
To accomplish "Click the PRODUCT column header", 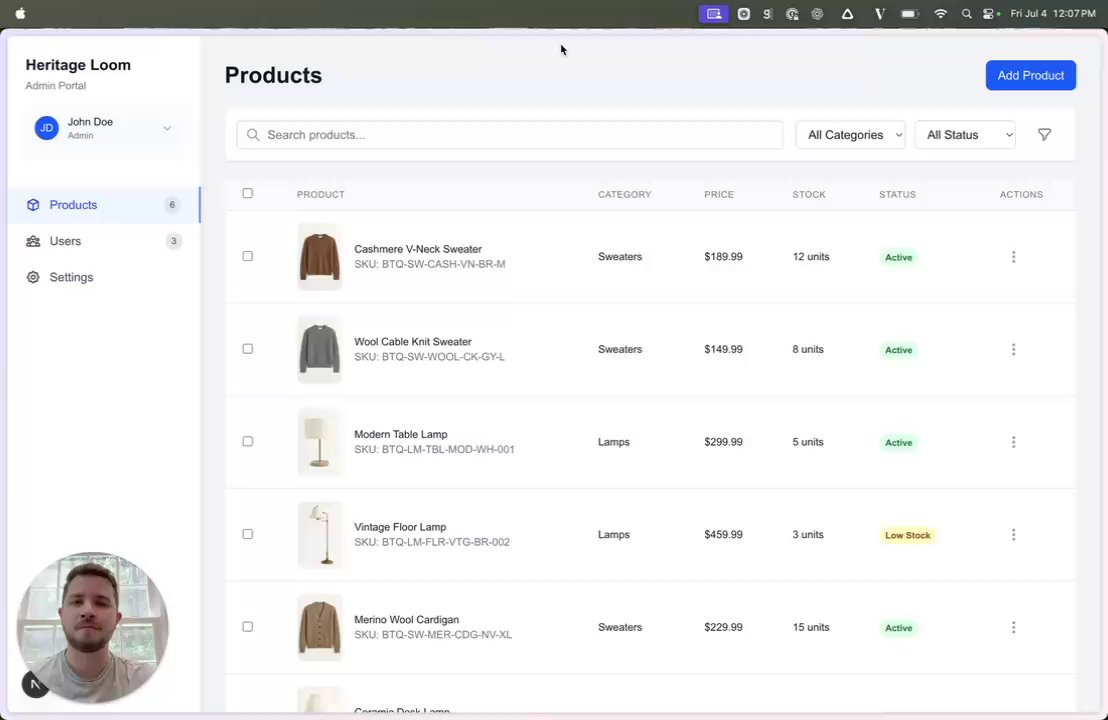I will pyautogui.click(x=320, y=194).
